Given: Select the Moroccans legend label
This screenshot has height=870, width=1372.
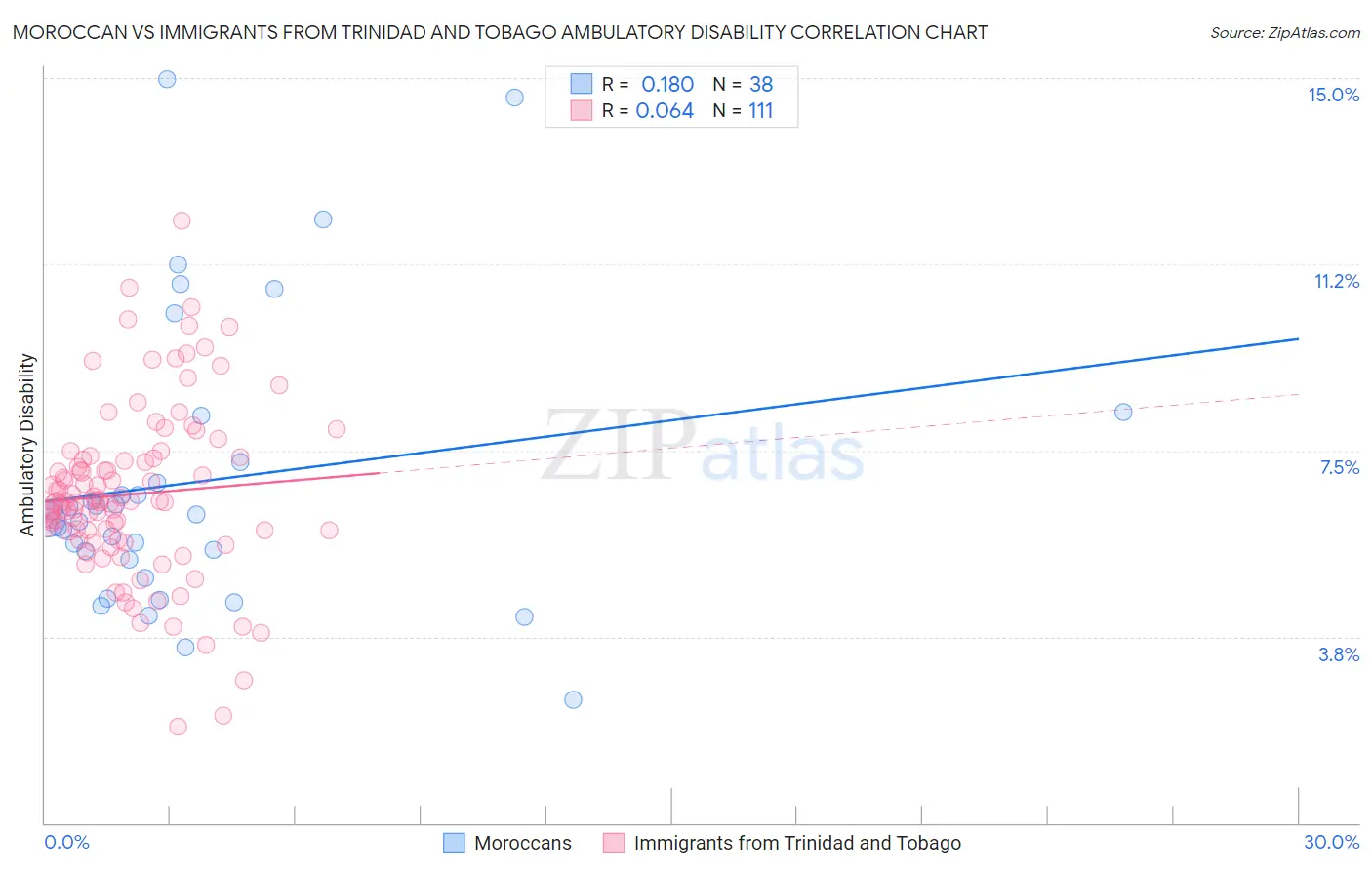Looking at the screenshot, I should tap(523, 843).
